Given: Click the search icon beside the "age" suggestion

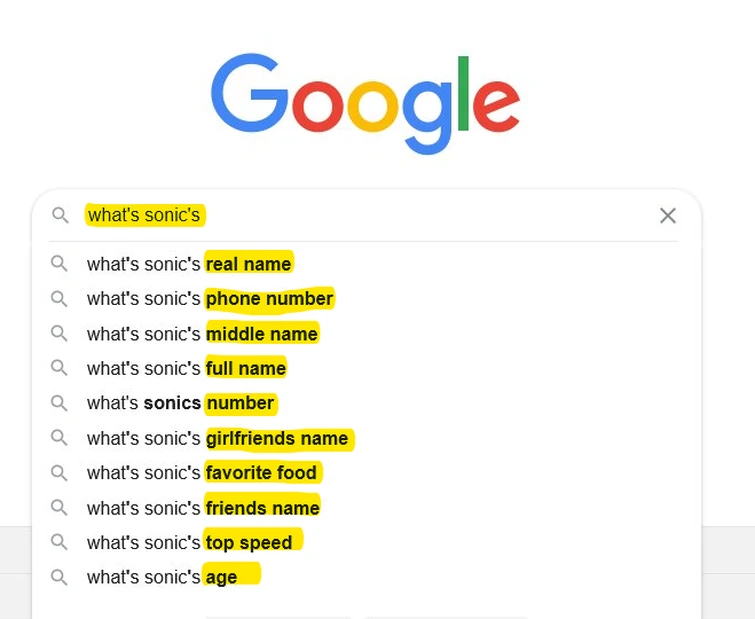Looking at the screenshot, I should pos(60,577).
